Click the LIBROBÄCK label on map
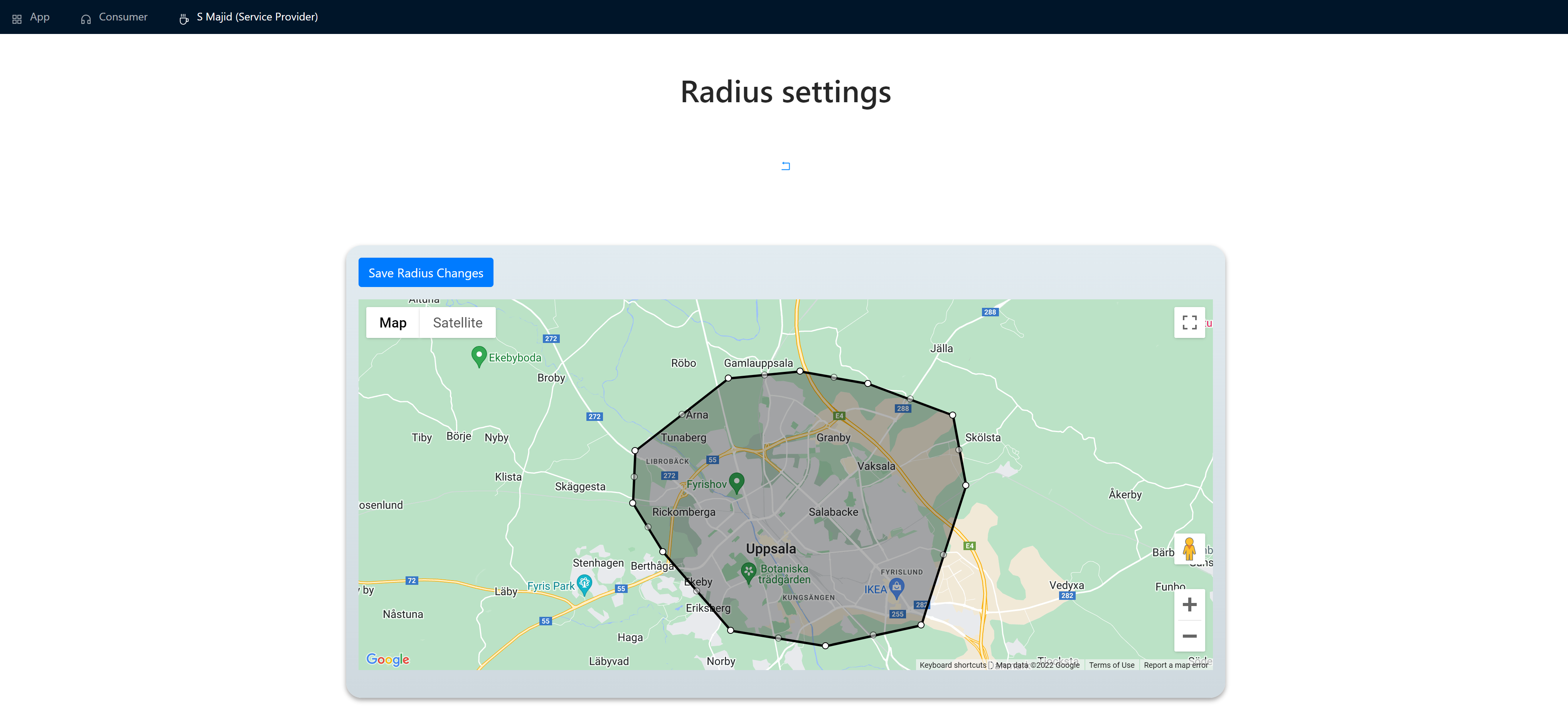The height and width of the screenshot is (721, 1568). 667,461
